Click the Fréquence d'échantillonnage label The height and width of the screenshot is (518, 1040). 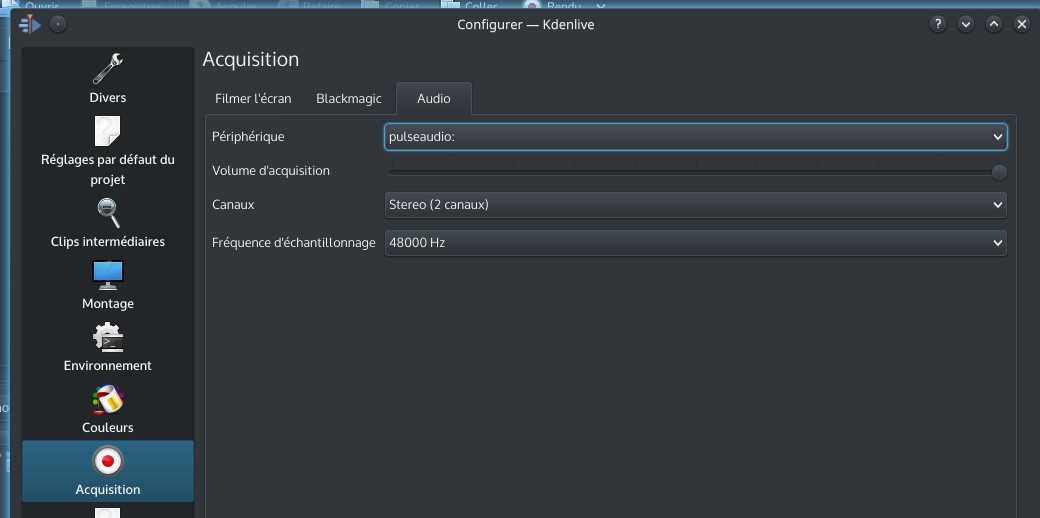pyautogui.click(x=294, y=243)
